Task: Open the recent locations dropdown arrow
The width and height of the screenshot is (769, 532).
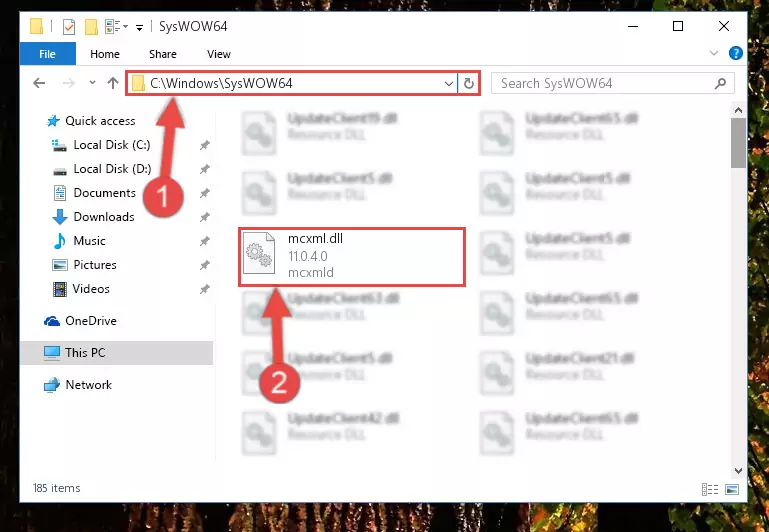Action: tap(92, 83)
